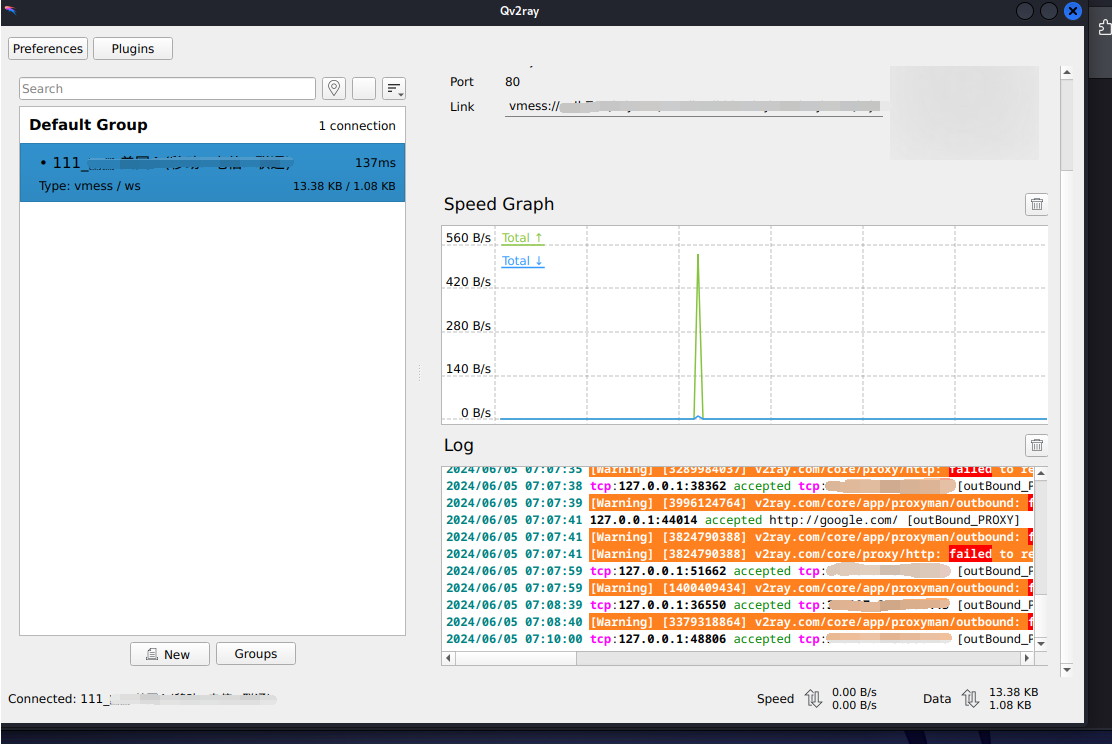Click the Total download legend label
This screenshot has width=1112, height=744.
[522, 261]
